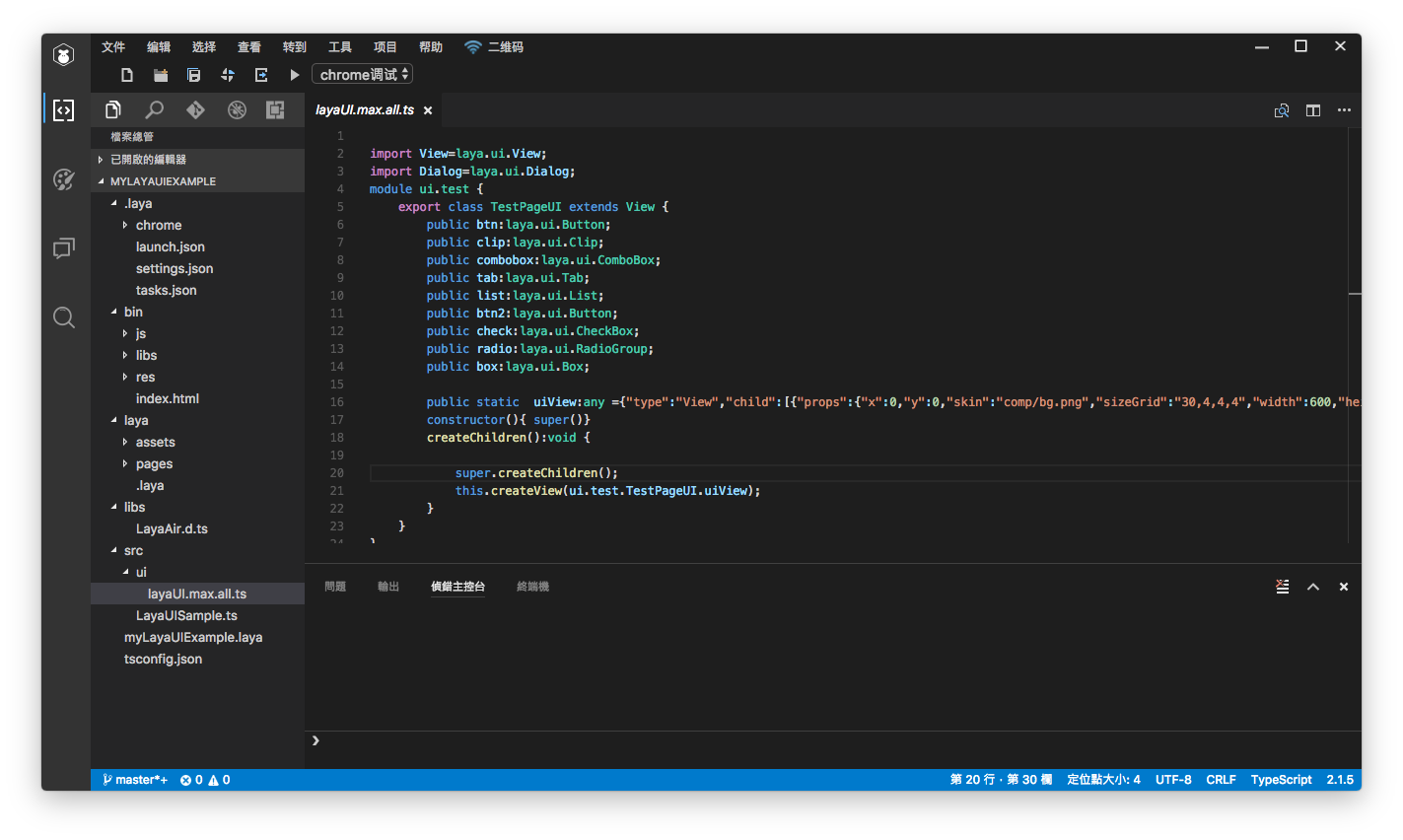Viewport: 1403px width, 840px height.
Task: Change the CRLF line ending setting
Action: tap(1221, 780)
